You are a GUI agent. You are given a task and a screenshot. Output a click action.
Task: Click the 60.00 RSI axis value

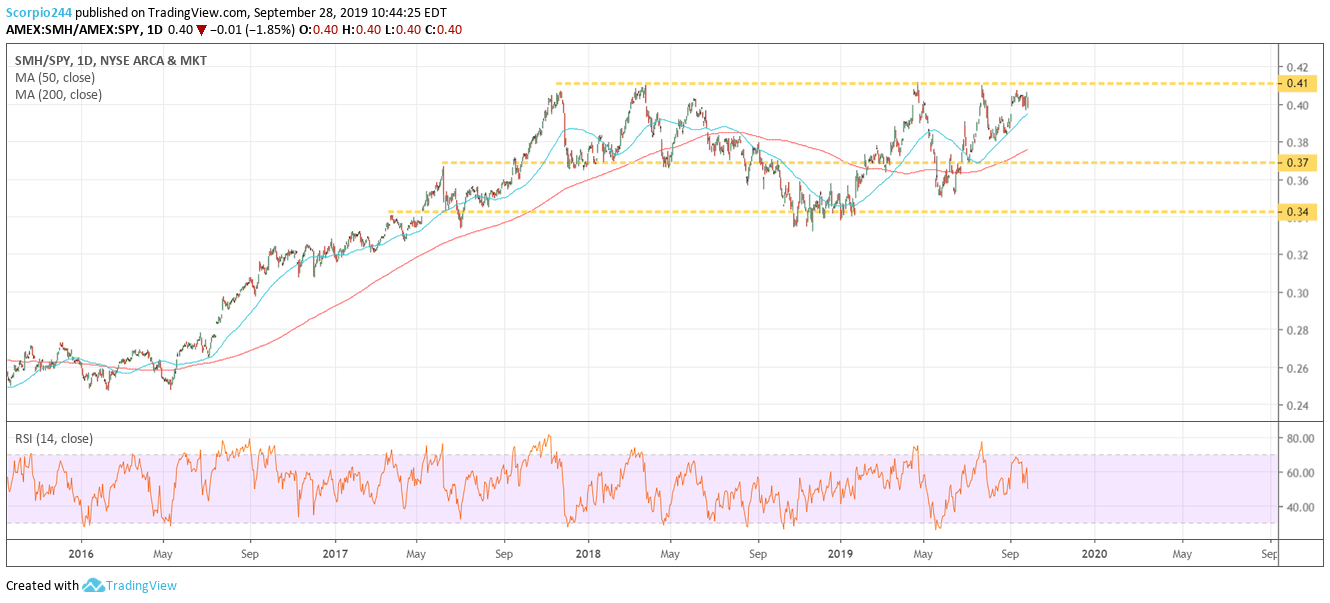click(x=1300, y=473)
